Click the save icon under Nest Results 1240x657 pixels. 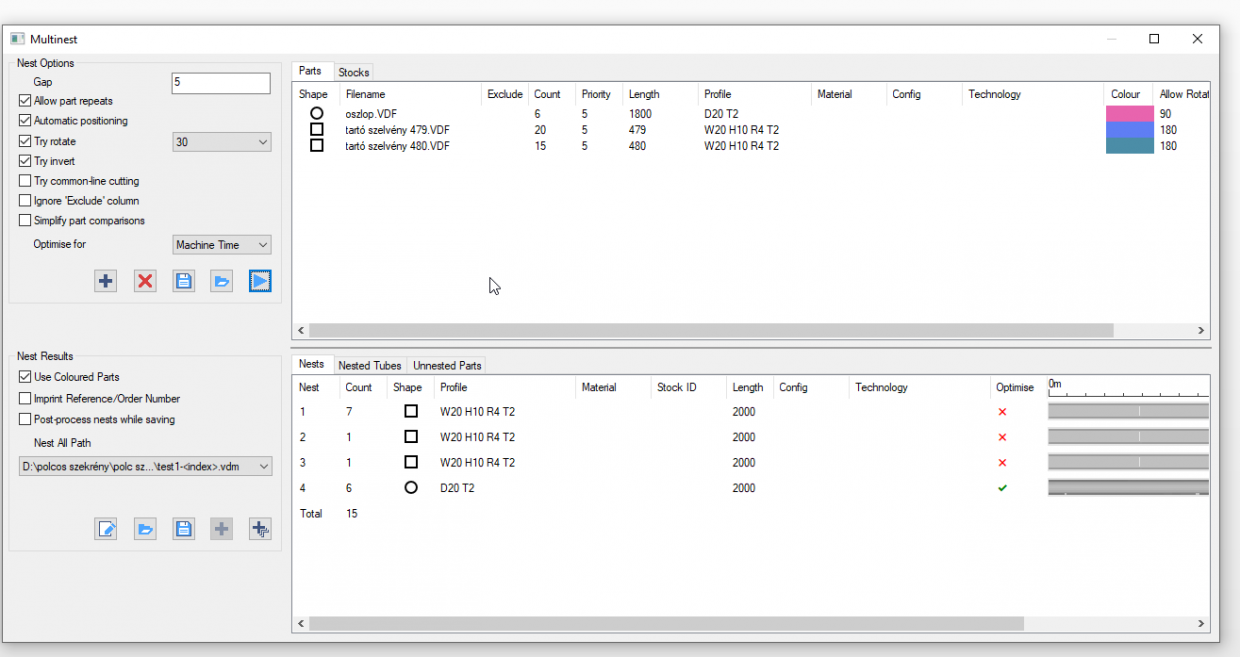click(184, 529)
